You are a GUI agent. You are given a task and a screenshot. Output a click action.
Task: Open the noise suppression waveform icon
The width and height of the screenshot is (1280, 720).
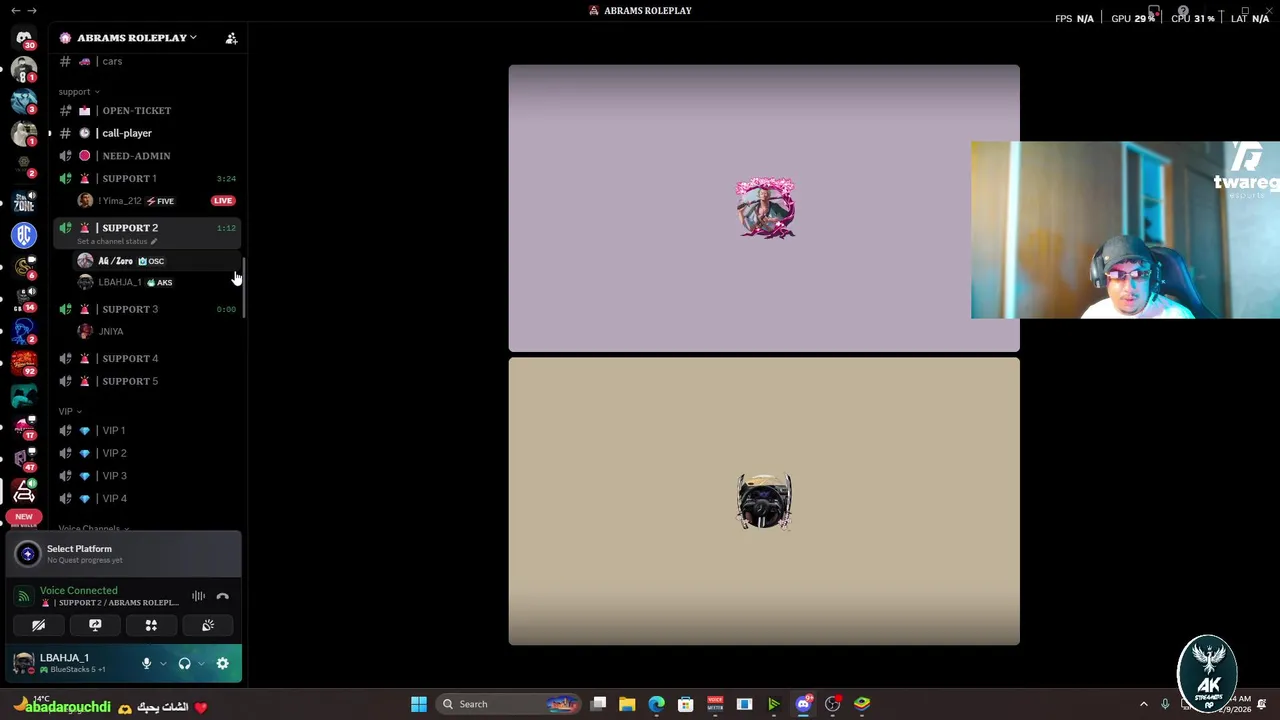198,596
